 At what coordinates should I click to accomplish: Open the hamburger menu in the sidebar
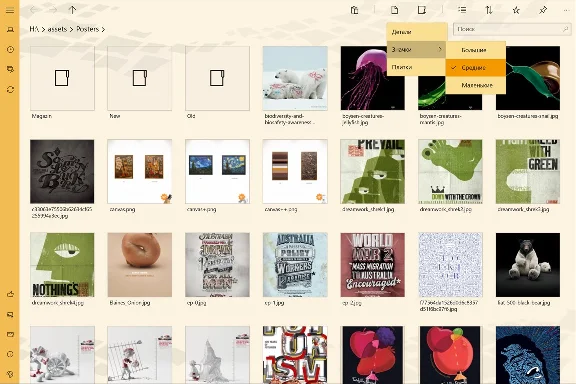pyautogui.click(x=10, y=10)
